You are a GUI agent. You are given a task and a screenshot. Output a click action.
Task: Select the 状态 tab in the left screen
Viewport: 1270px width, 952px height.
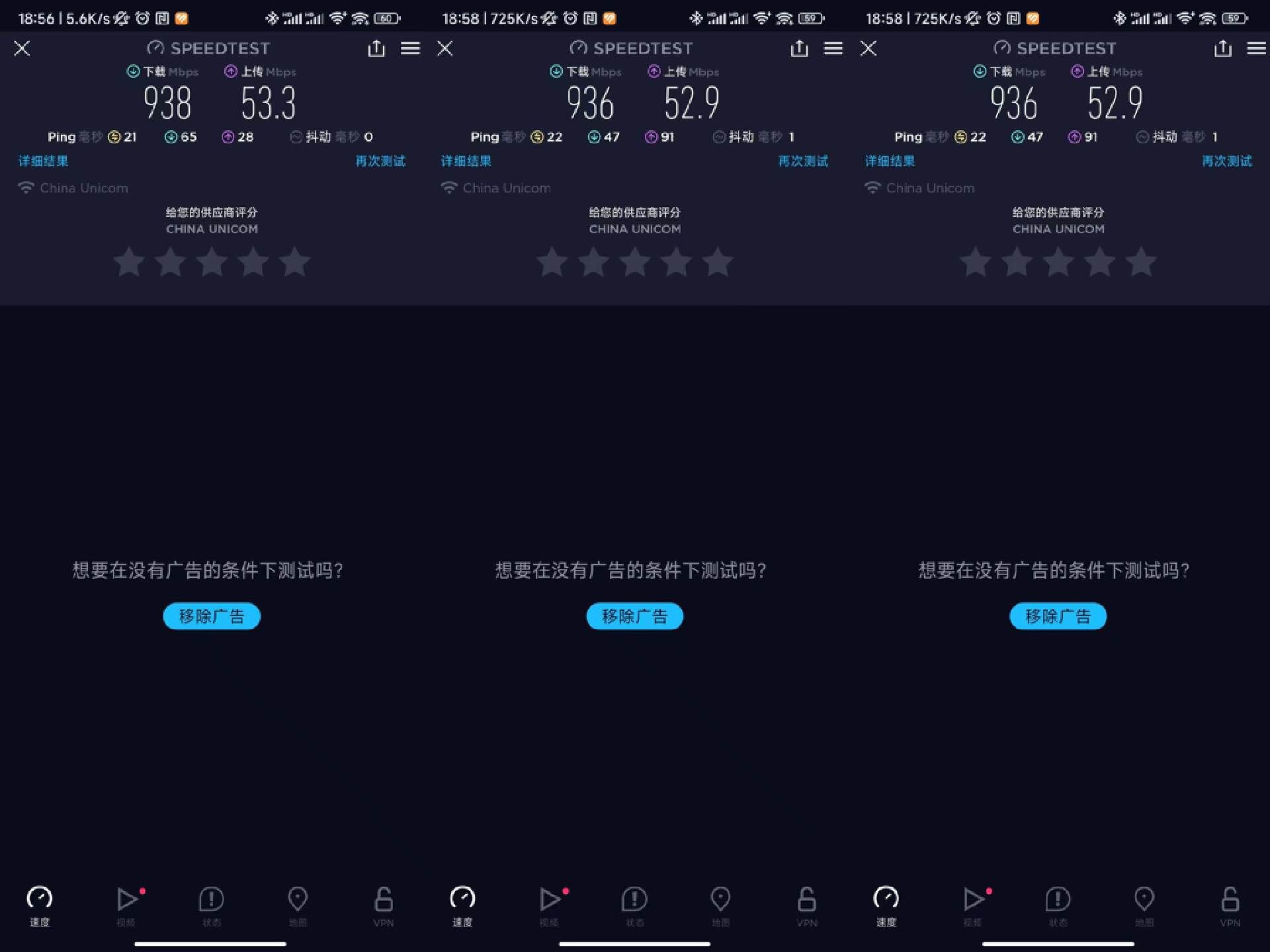(212, 906)
